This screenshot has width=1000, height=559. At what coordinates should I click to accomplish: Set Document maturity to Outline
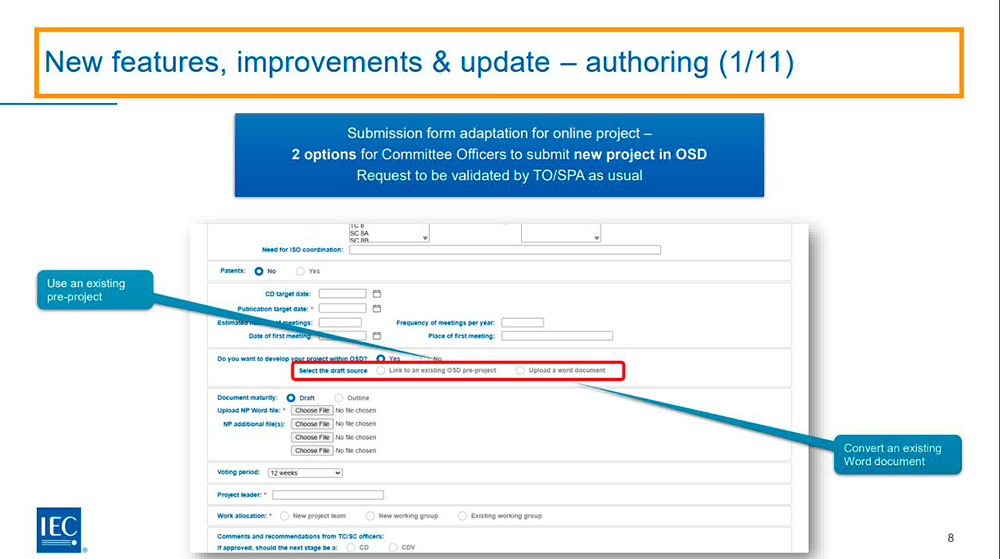[338, 398]
